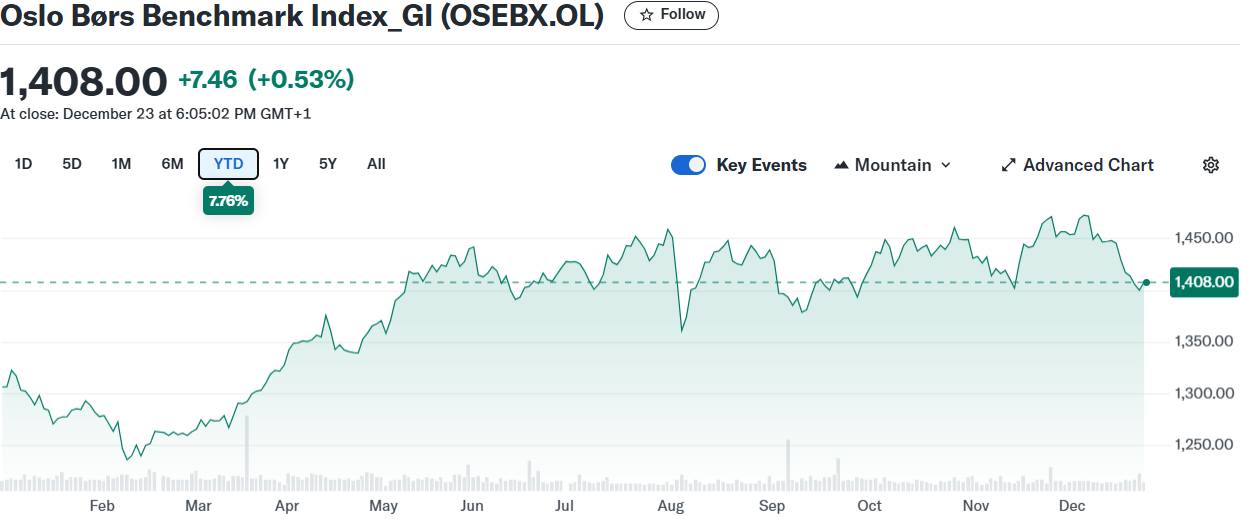Toggle the Key Events switch
1242x519 pixels.
689,165
